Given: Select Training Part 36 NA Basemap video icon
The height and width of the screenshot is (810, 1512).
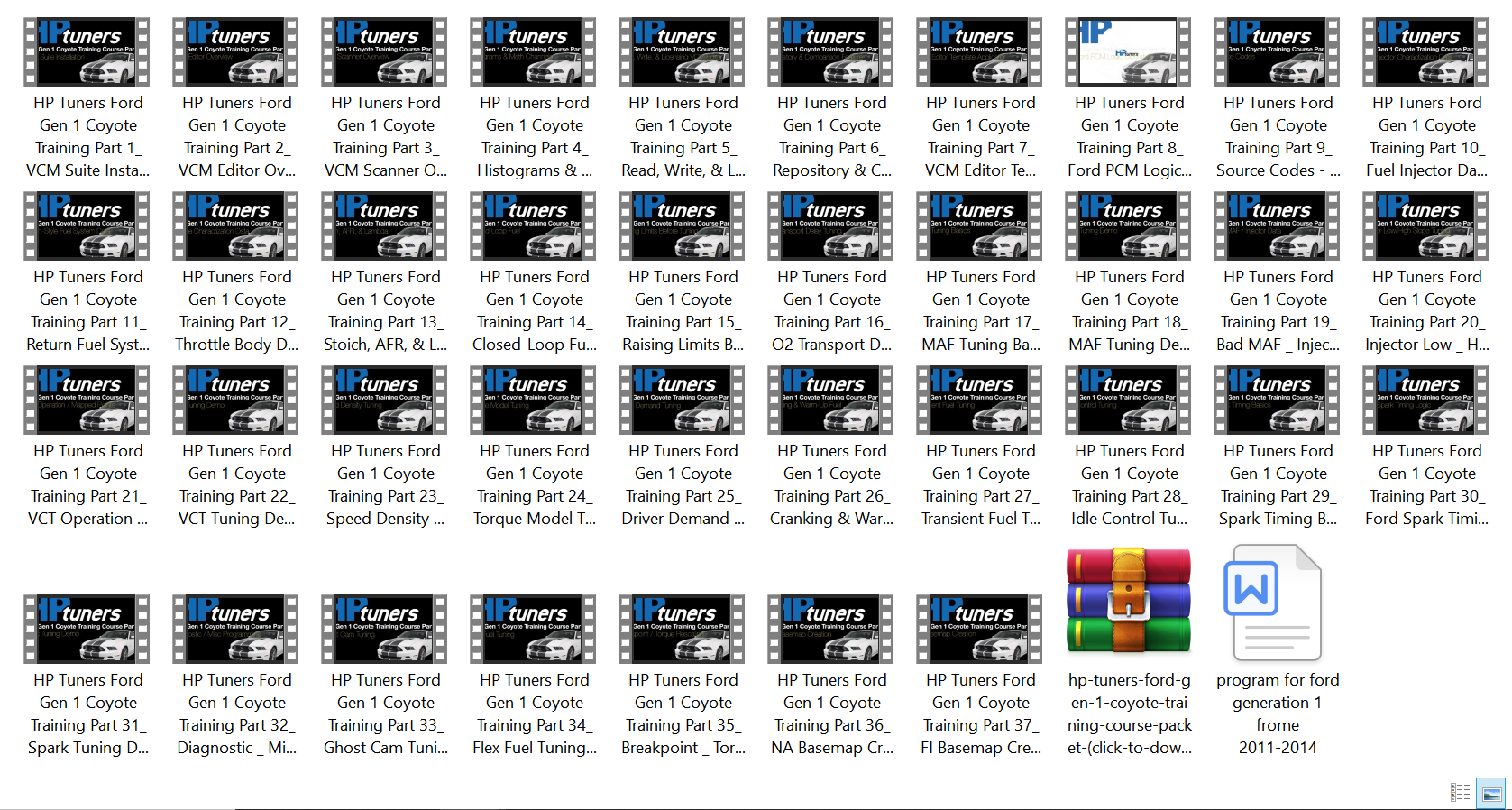Looking at the screenshot, I should click(831, 629).
